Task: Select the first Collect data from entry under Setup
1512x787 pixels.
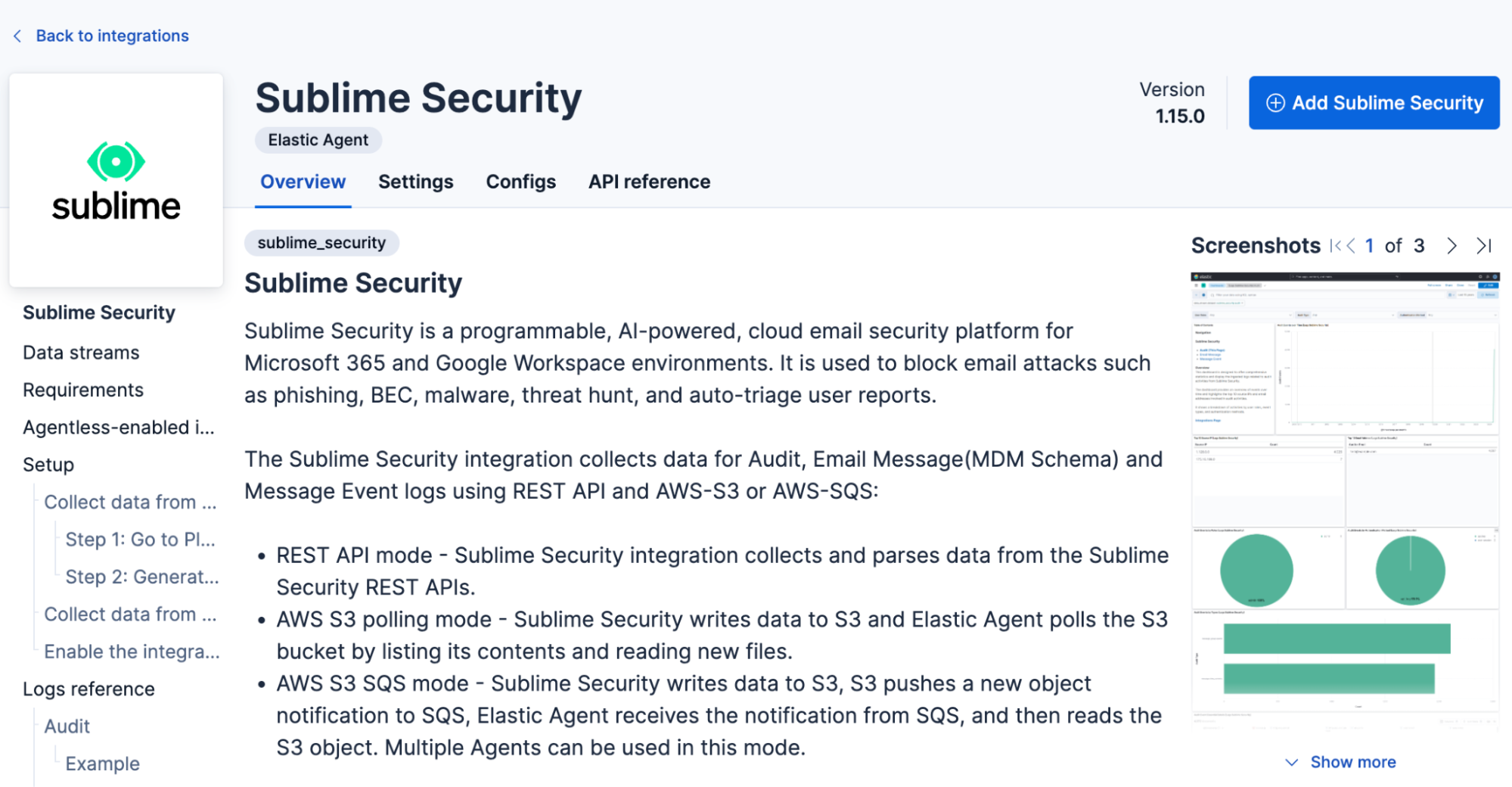Action: 130,502
